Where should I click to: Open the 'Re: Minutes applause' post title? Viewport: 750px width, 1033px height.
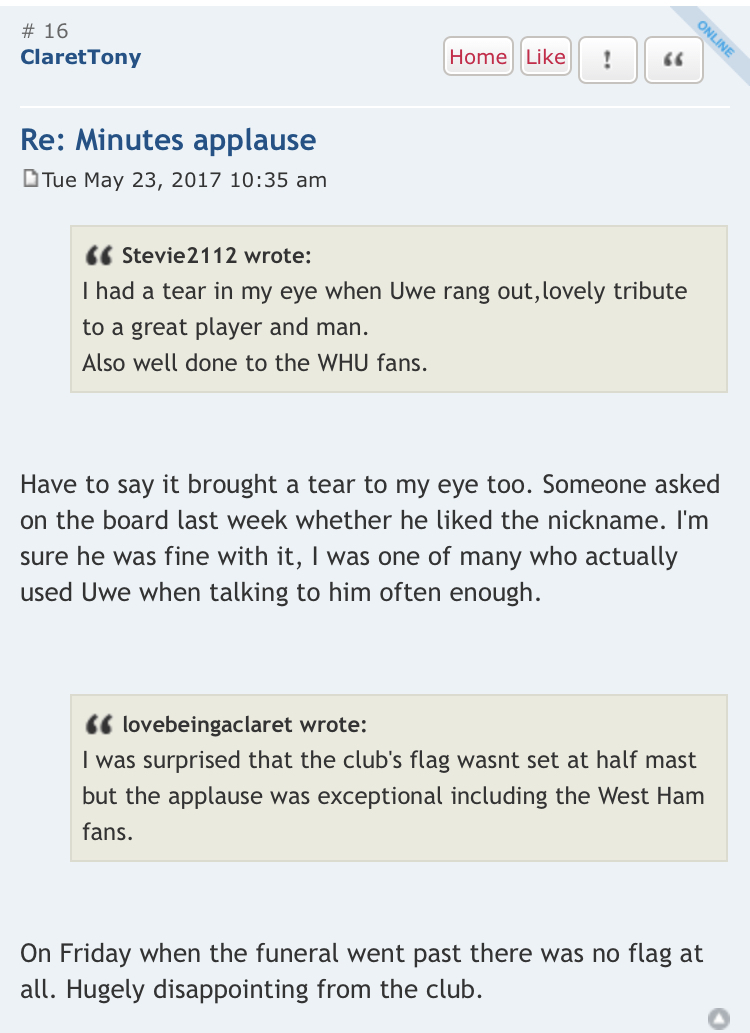click(168, 140)
